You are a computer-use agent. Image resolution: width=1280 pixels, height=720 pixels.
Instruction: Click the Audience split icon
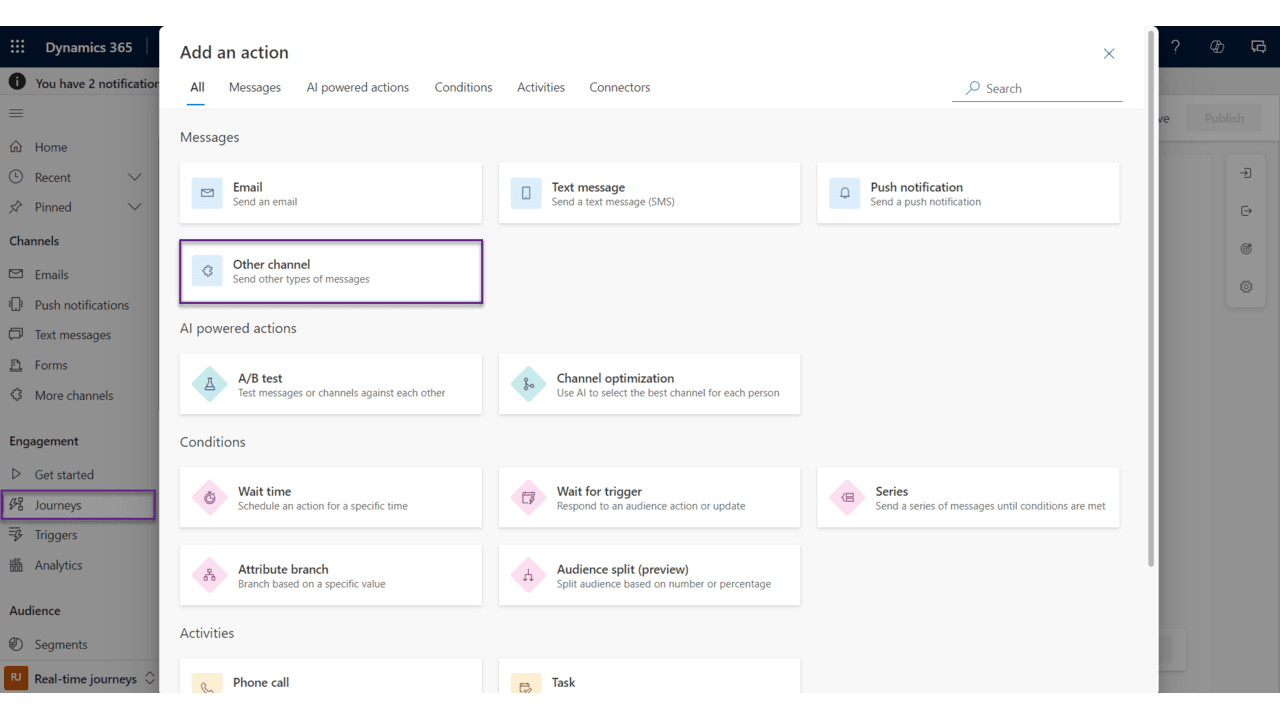click(x=528, y=575)
